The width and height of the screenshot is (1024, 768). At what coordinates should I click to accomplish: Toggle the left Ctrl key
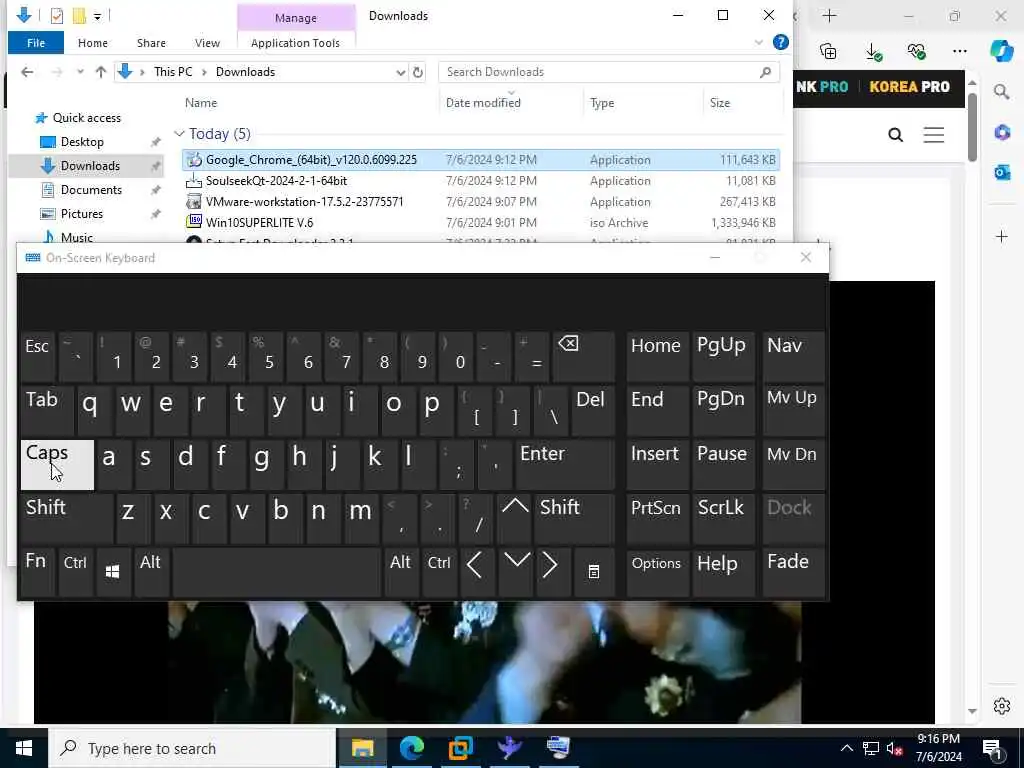(x=76, y=572)
